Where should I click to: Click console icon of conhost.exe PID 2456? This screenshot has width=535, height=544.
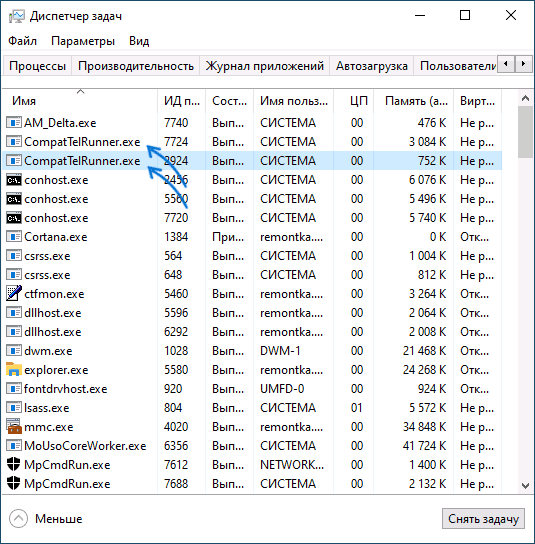[14, 180]
